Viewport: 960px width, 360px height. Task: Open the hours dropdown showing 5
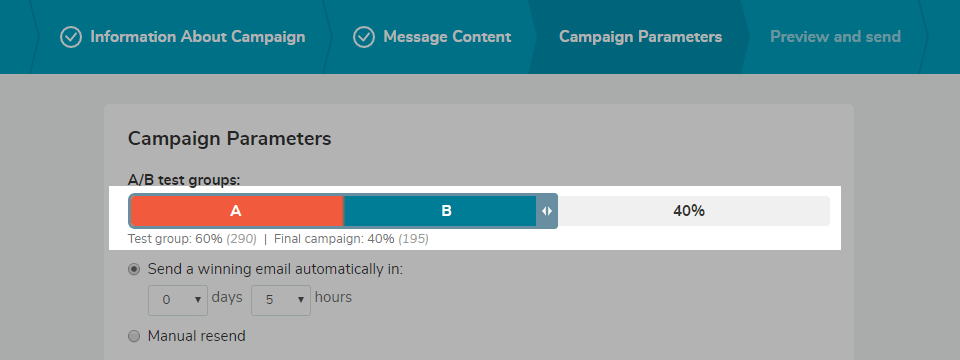pos(281,300)
